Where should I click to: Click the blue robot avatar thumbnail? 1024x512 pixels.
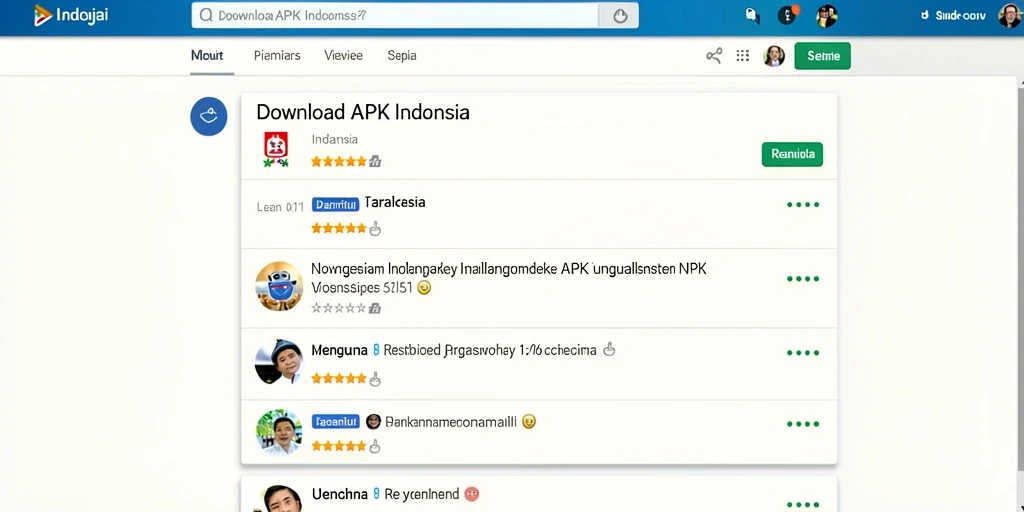(x=279, y=286)
